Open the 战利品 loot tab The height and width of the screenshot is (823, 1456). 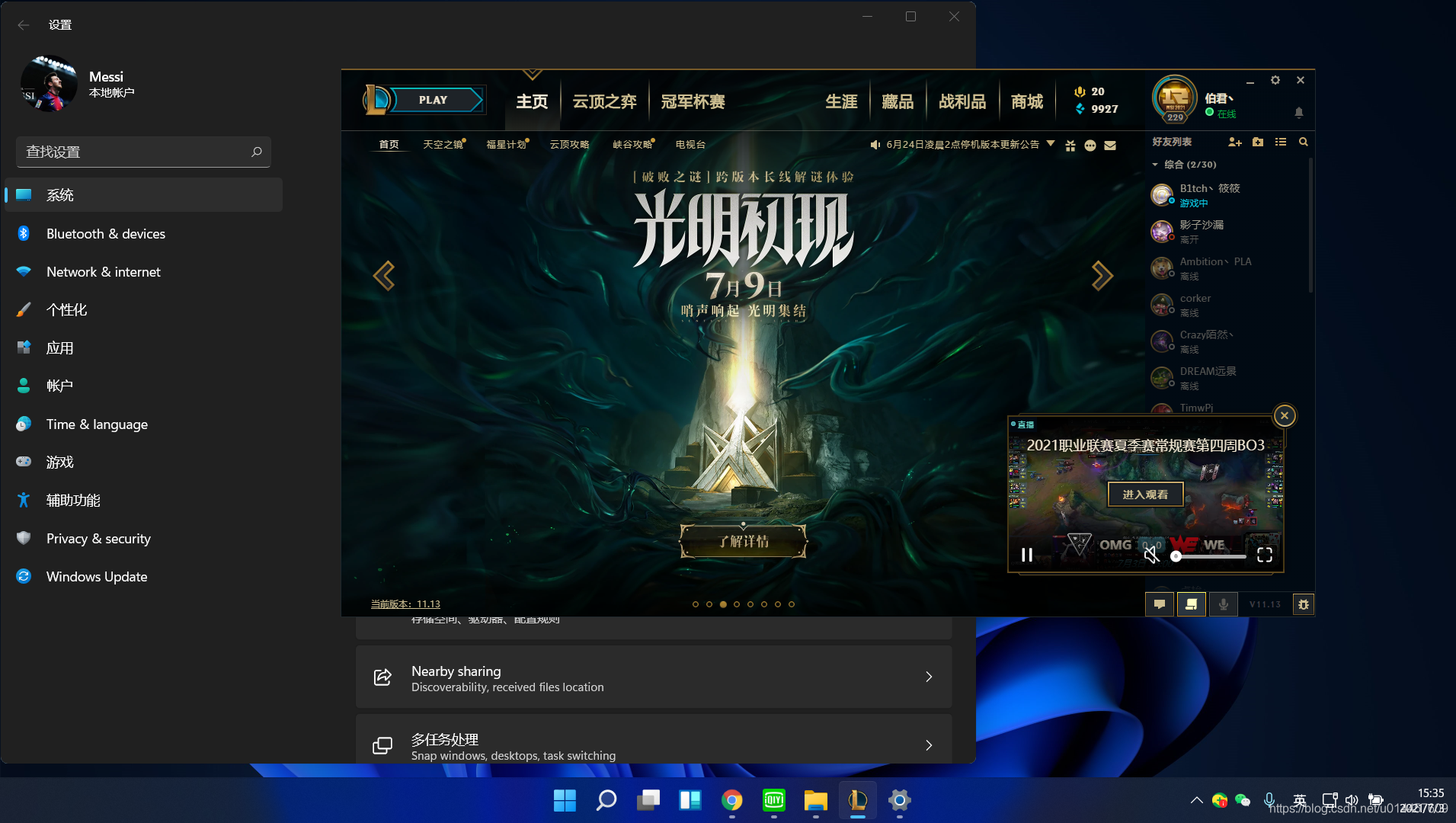(x=962, y=101)
